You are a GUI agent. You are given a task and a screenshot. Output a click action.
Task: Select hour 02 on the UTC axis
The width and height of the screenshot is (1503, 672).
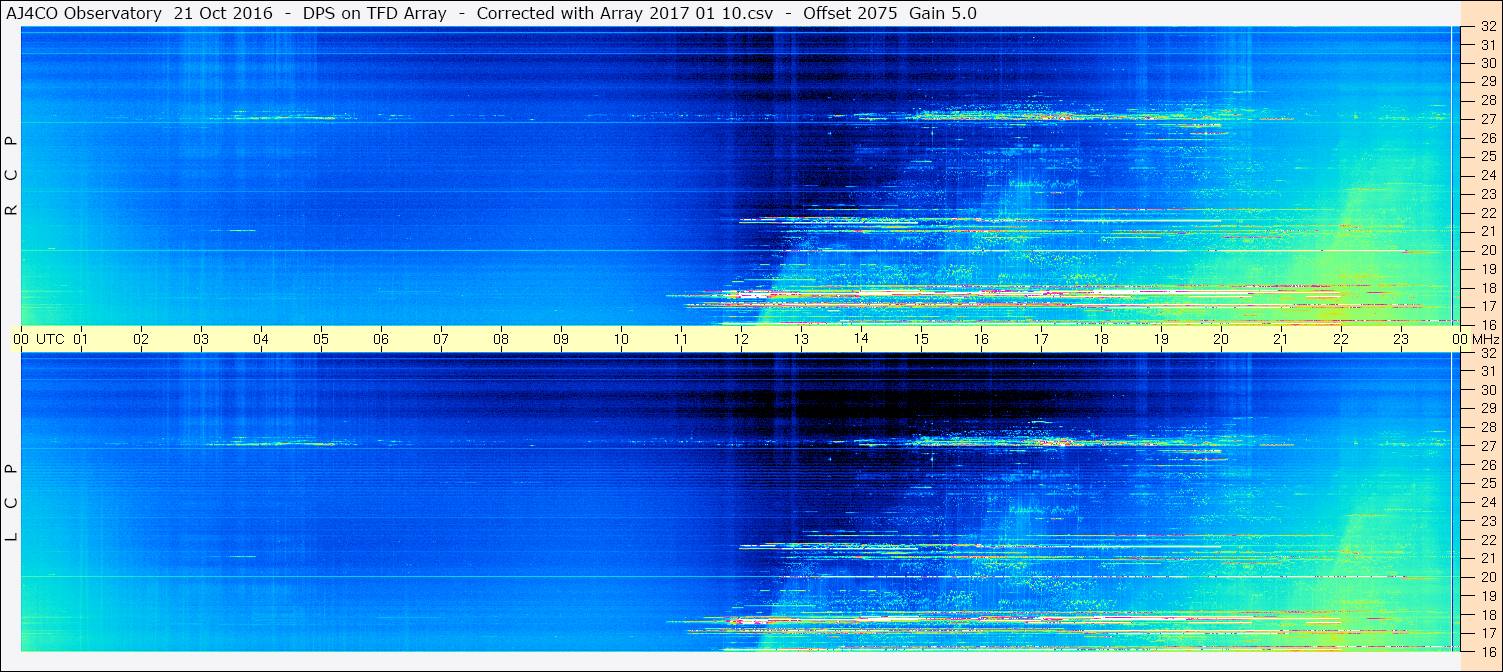pyautogui.click(x=141, y=339)
